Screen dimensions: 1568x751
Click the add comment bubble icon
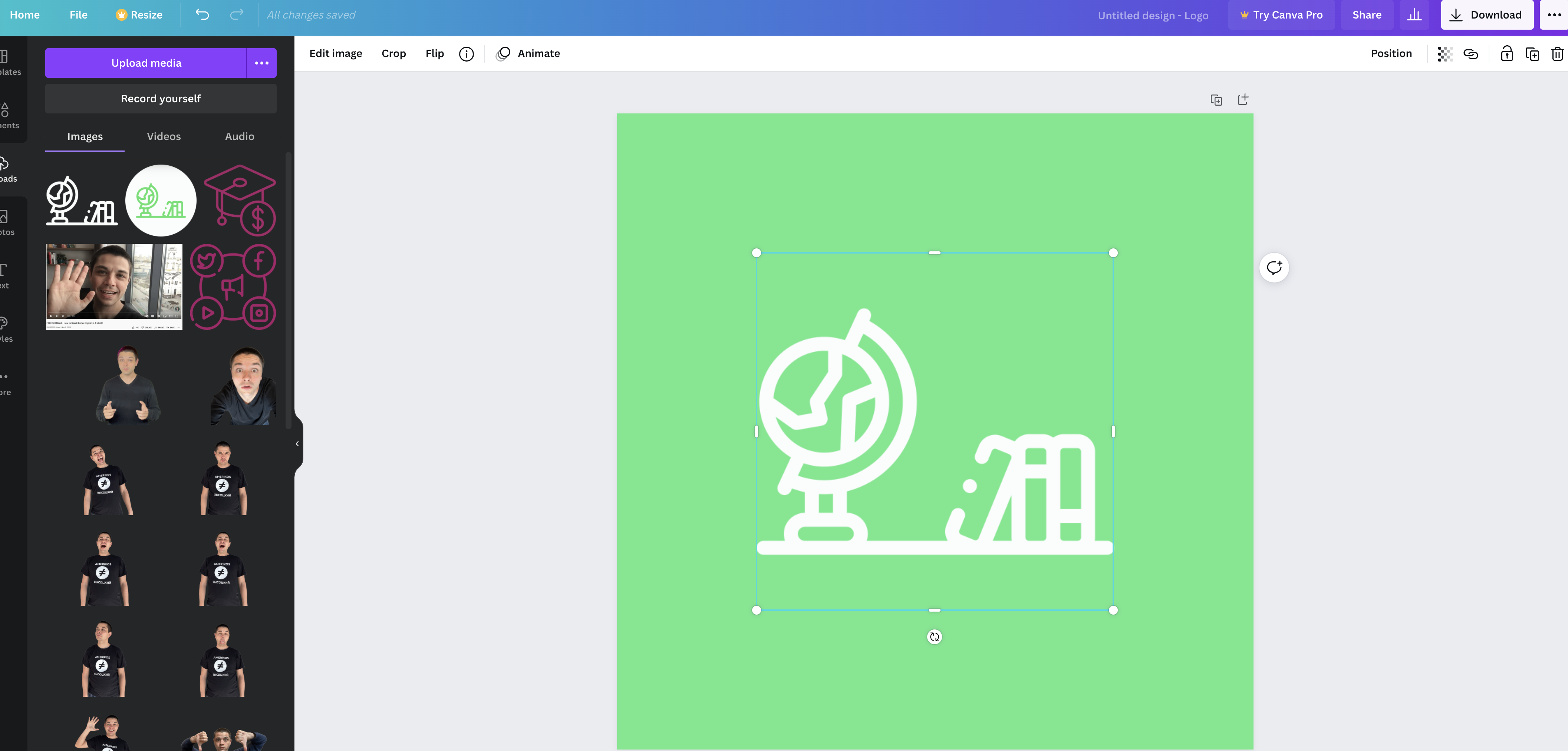point(1274,268)
